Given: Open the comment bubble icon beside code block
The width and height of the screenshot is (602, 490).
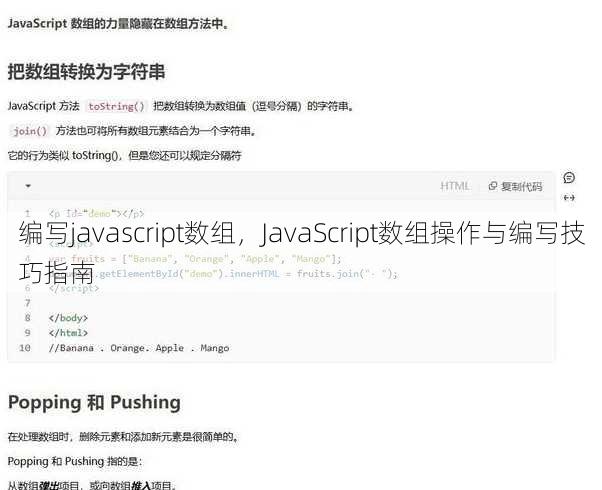Looking at the screenshot, I should [x=569, y=178].
